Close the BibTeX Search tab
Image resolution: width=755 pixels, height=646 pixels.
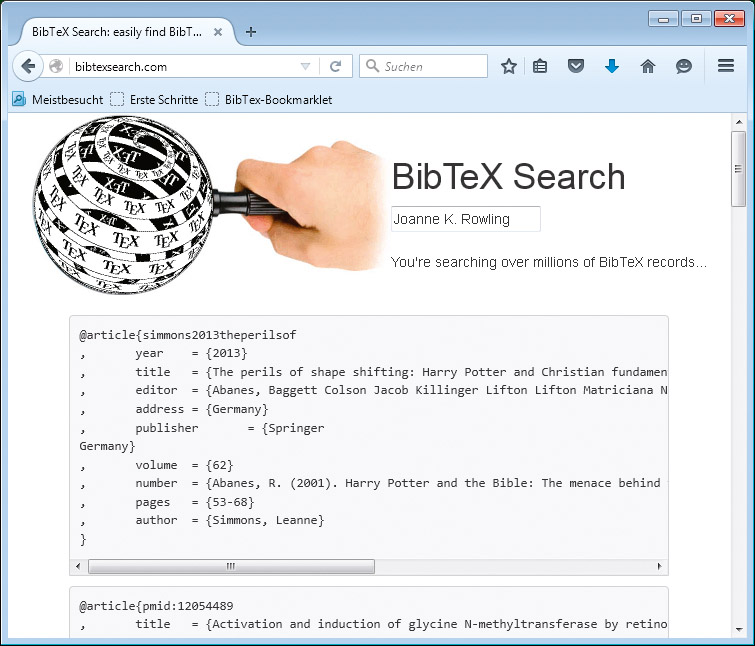(218, 32)
